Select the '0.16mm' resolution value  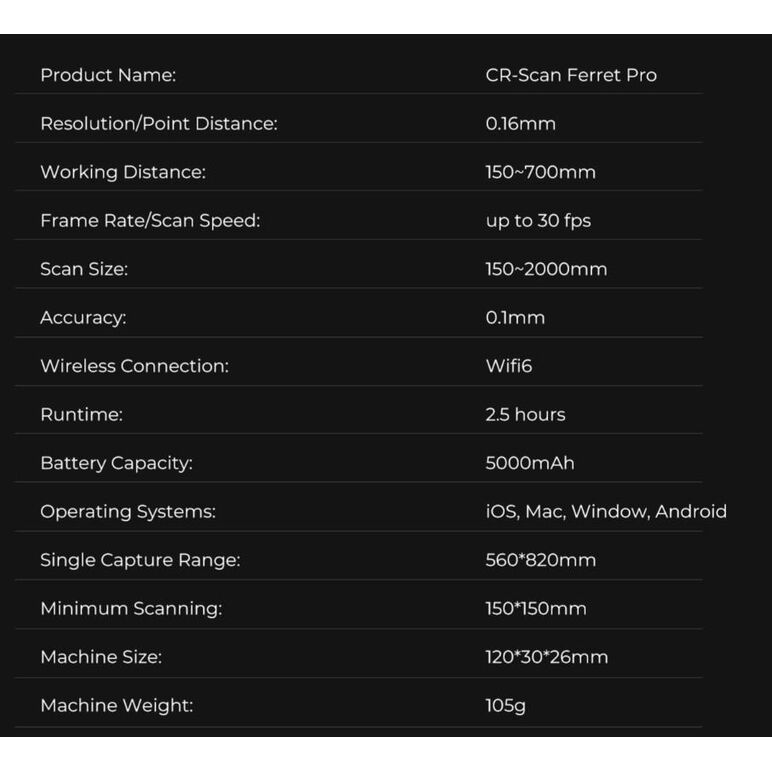click(520, 124)
